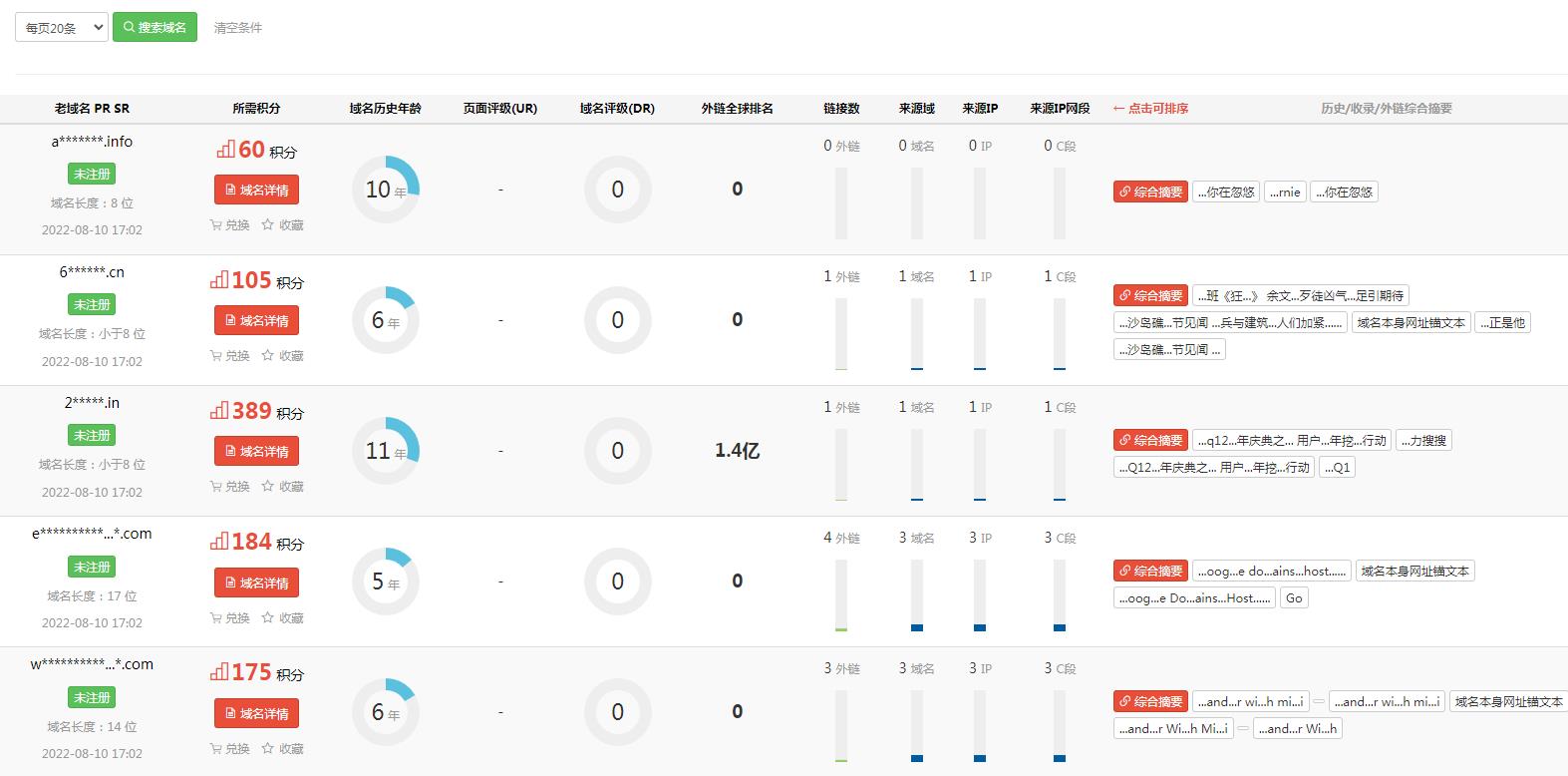Viewport: 1568px width, 776px height.
Task: Open 域名详情 for 6******.cn
Action: (x=256, y=320)
